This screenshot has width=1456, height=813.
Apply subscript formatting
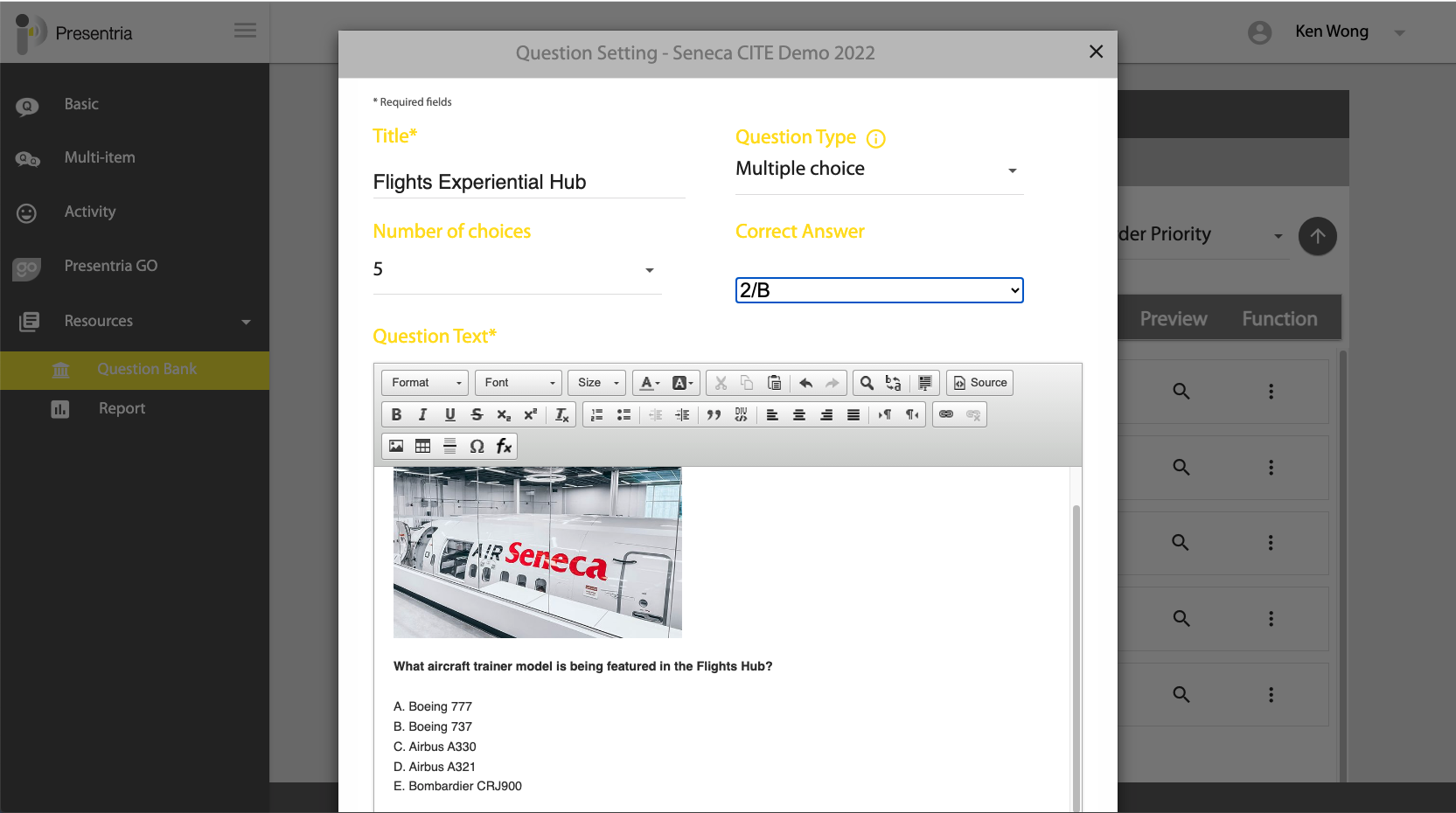[504, 414]
